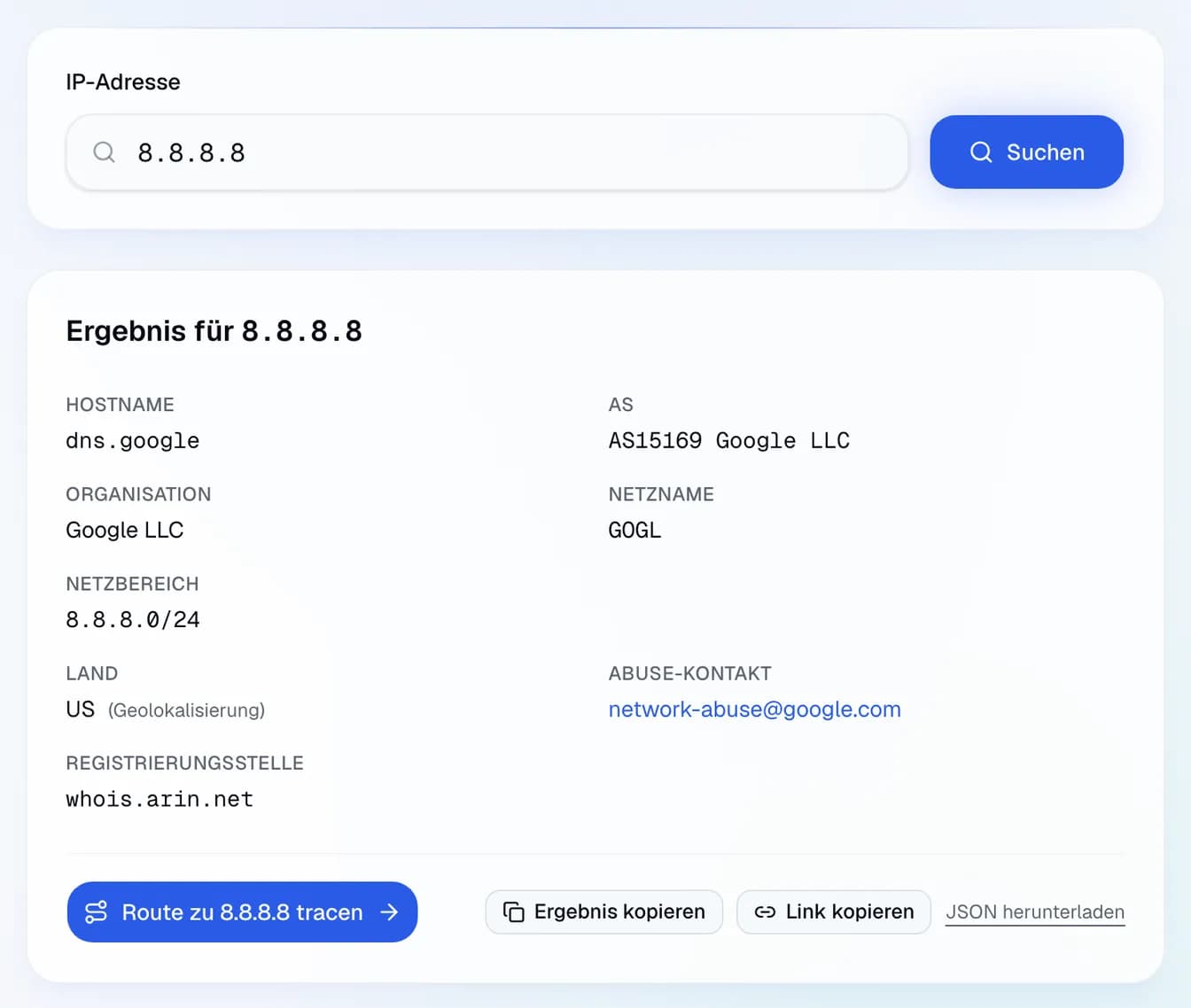
Task: Click the REGISTRIERUNGSSTELLE field label
Action: point(185,763)
